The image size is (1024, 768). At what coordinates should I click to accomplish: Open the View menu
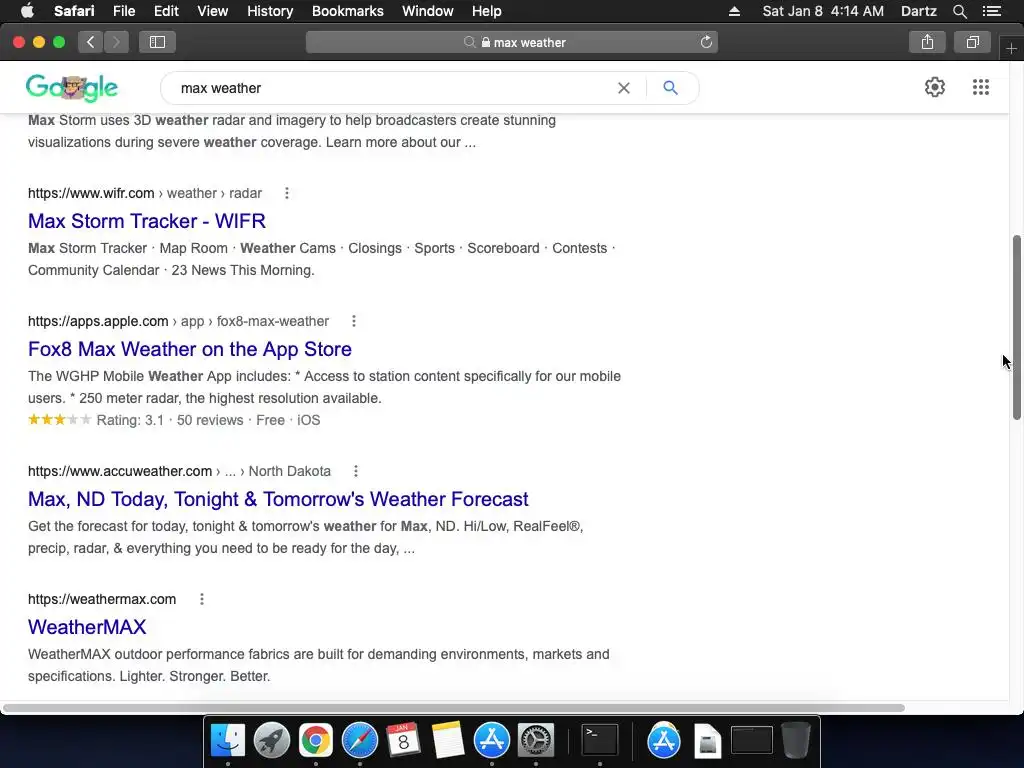212,11
